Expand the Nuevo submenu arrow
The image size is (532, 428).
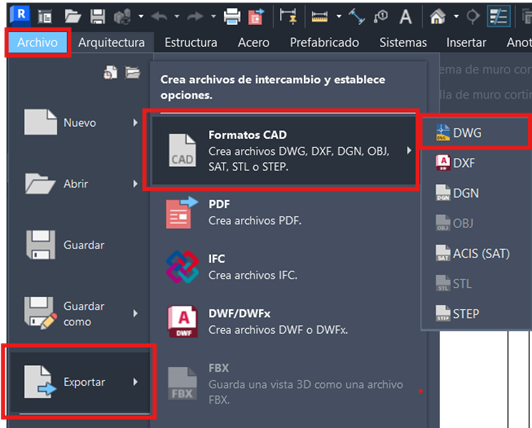tap(135, 122)
